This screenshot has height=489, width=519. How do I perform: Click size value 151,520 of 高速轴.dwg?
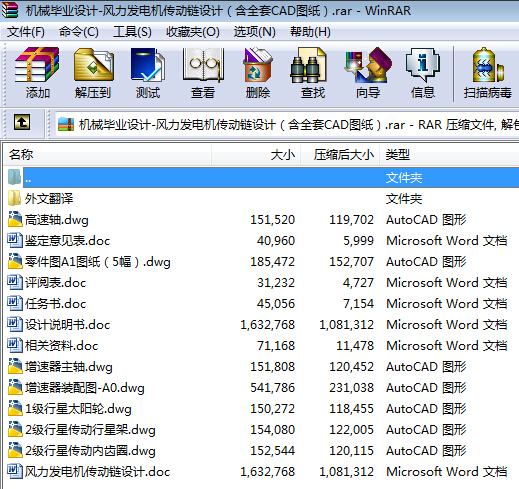273,220
